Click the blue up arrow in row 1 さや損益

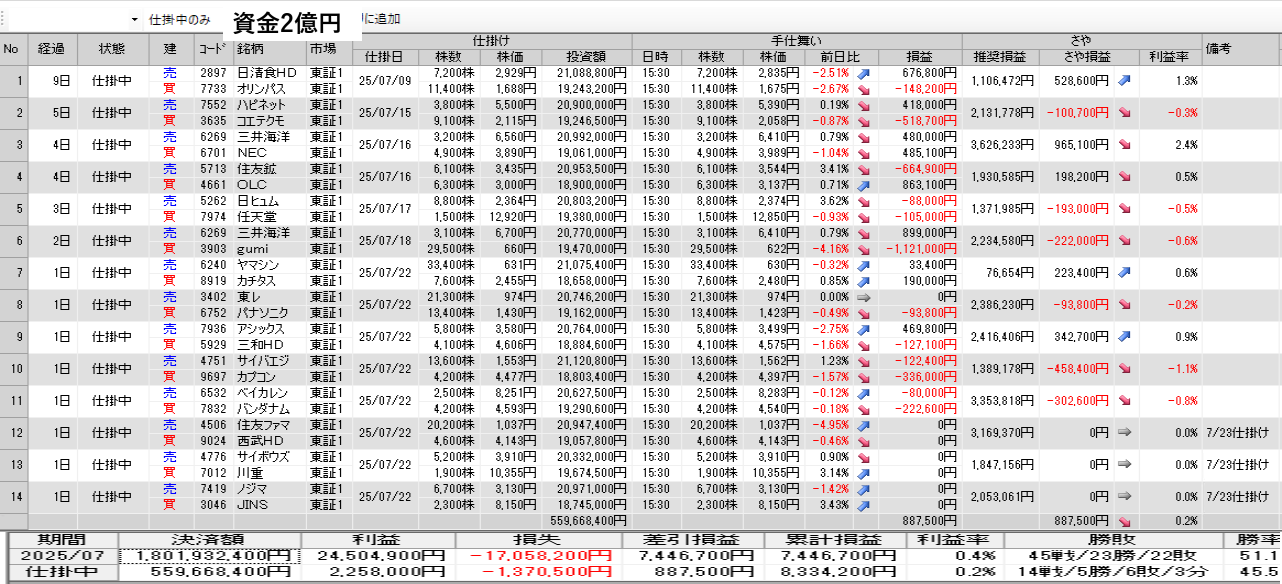(x=1124, y=81)
